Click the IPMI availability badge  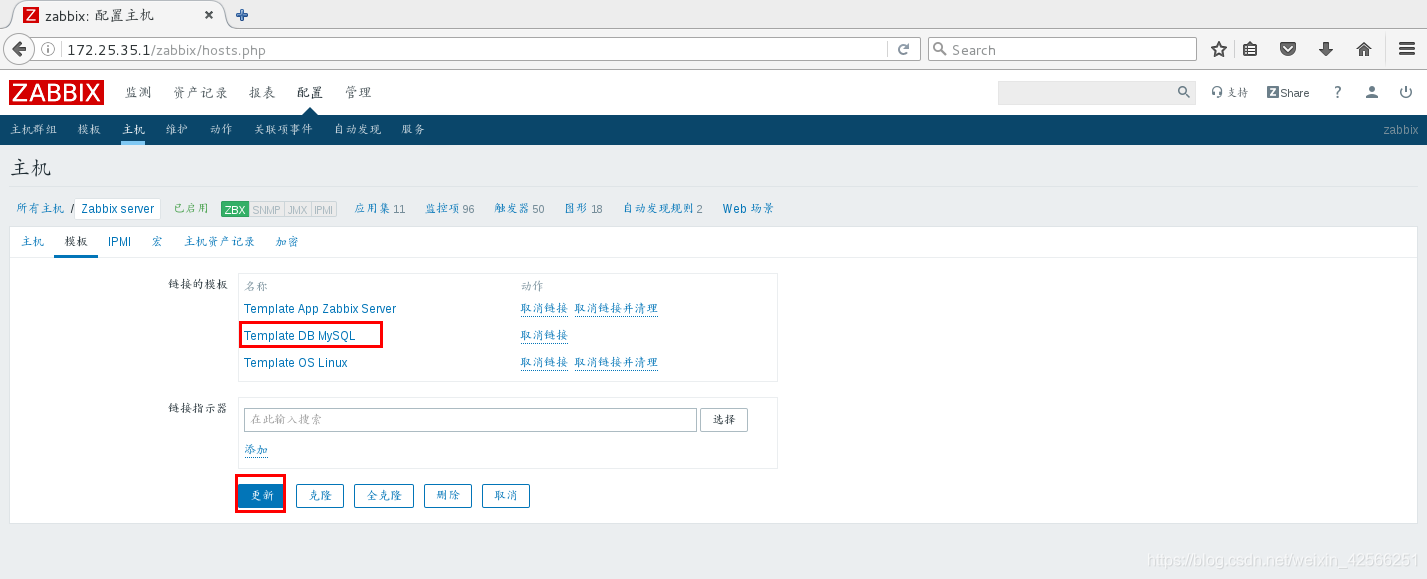pos(323,209)
